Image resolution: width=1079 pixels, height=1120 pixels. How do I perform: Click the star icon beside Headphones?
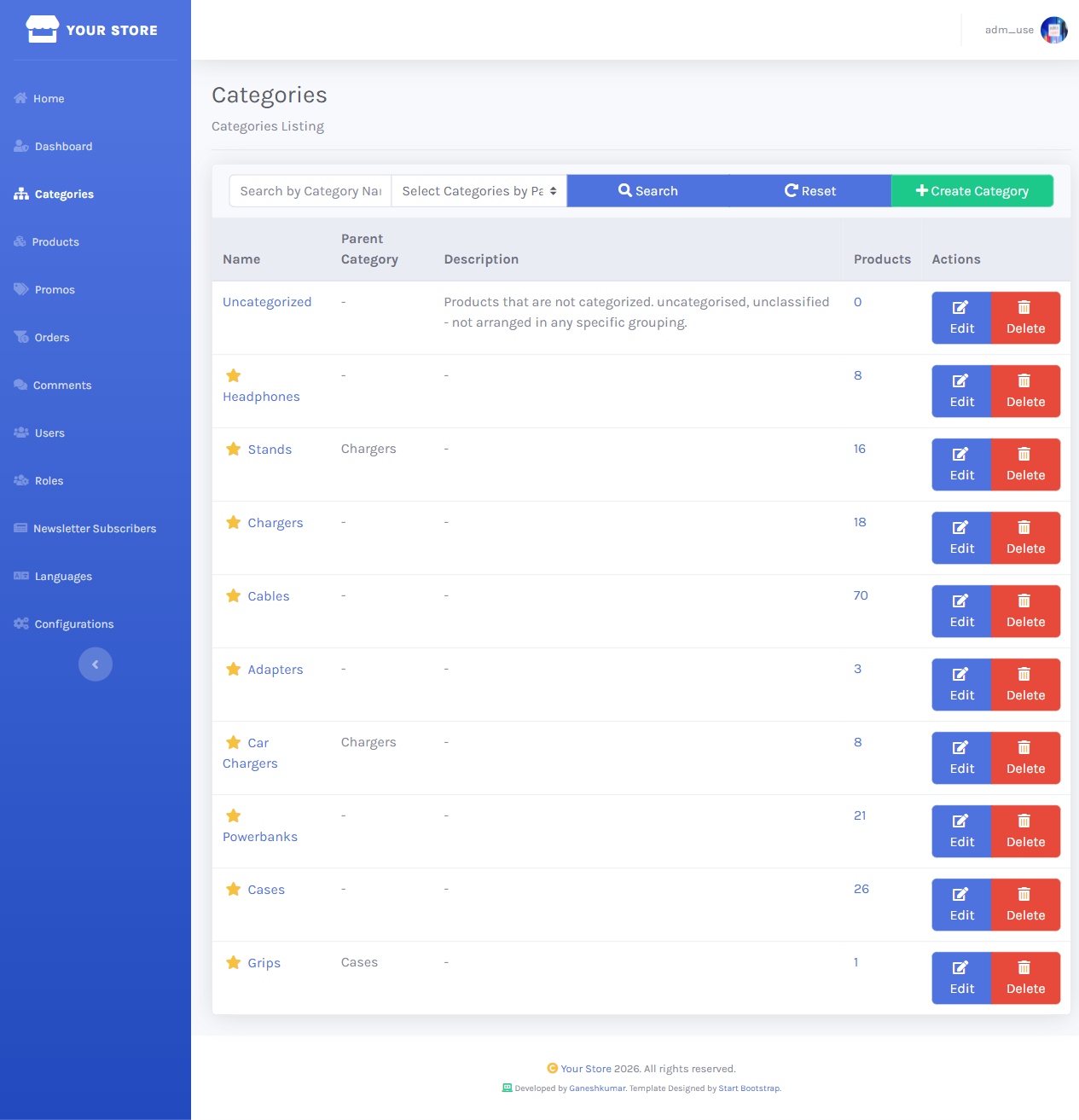[x=234, y=375]
